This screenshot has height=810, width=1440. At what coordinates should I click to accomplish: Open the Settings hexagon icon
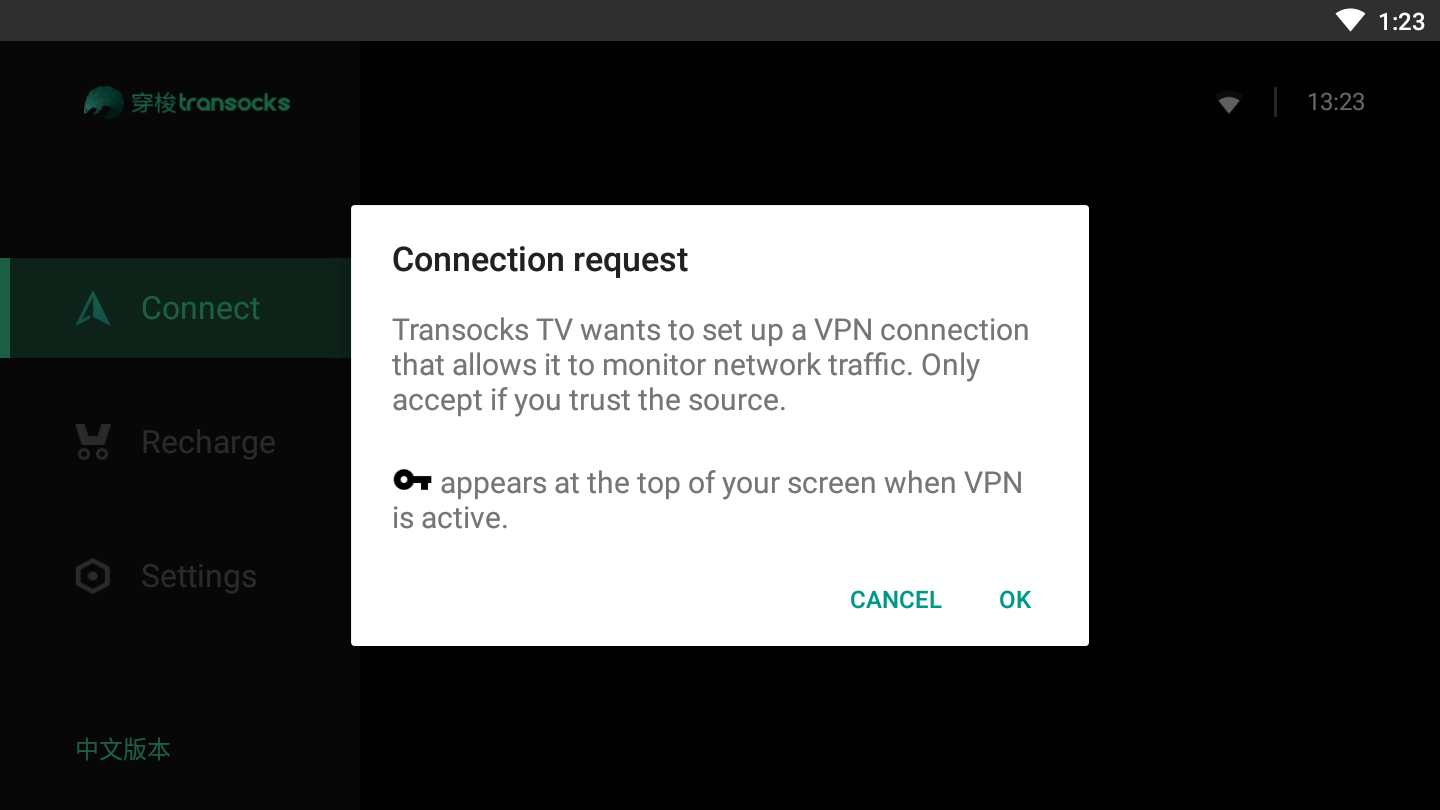[93, 576]
